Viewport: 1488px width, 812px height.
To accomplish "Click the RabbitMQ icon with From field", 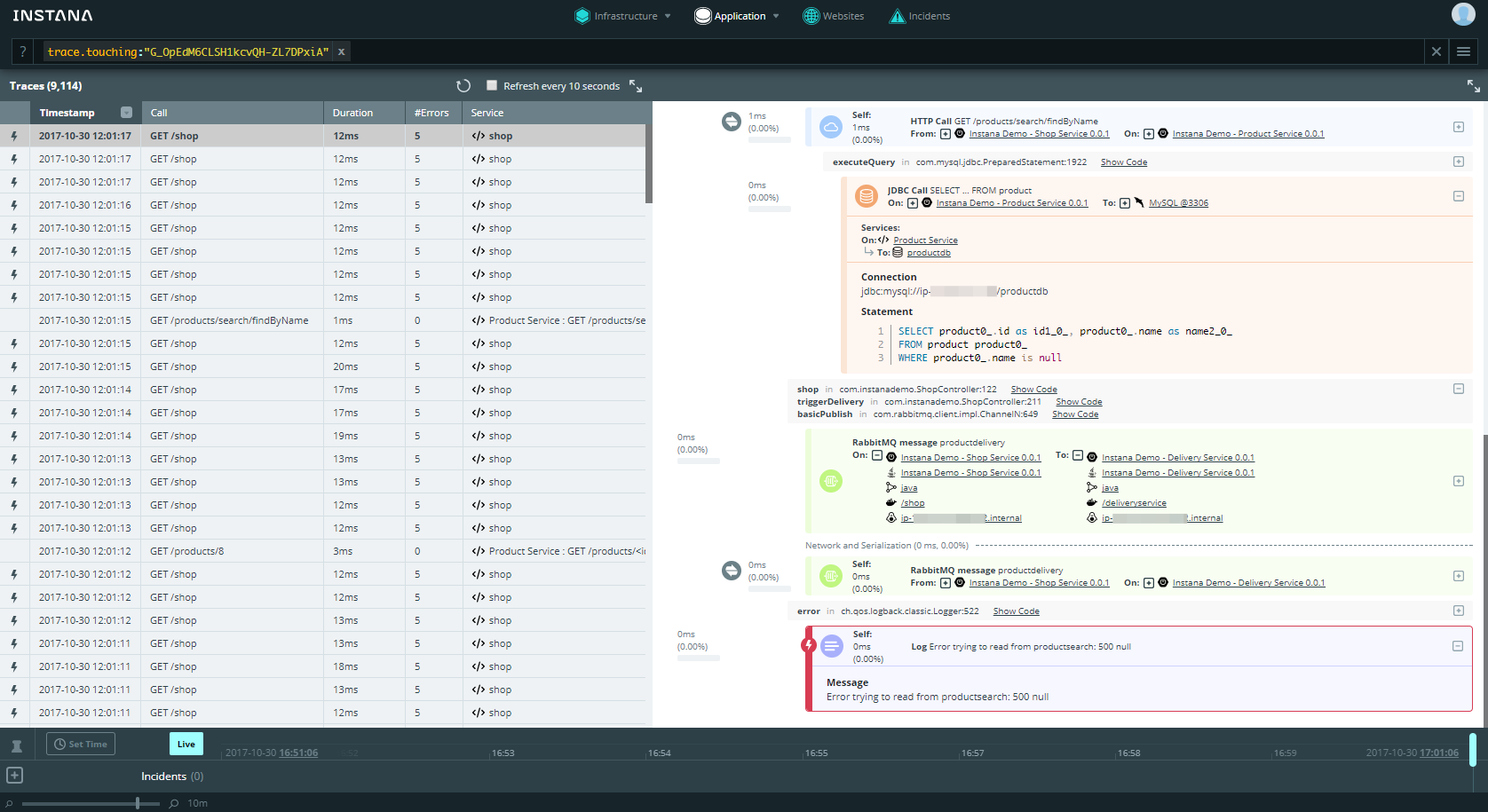I will (831, 576).
